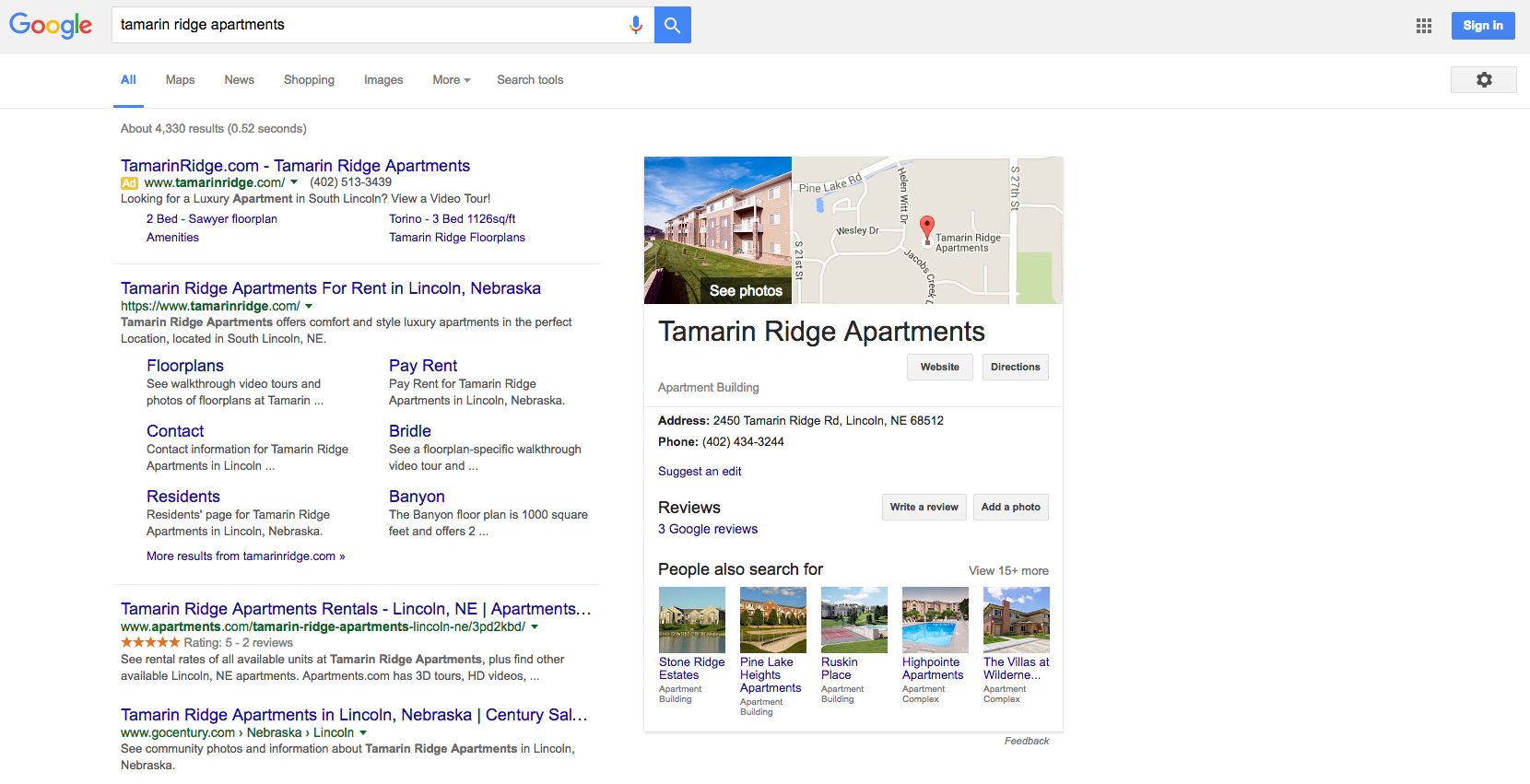Click the address 2450 Tamarin Ridge Rd
1530x784 pixels.
(829, 421)
